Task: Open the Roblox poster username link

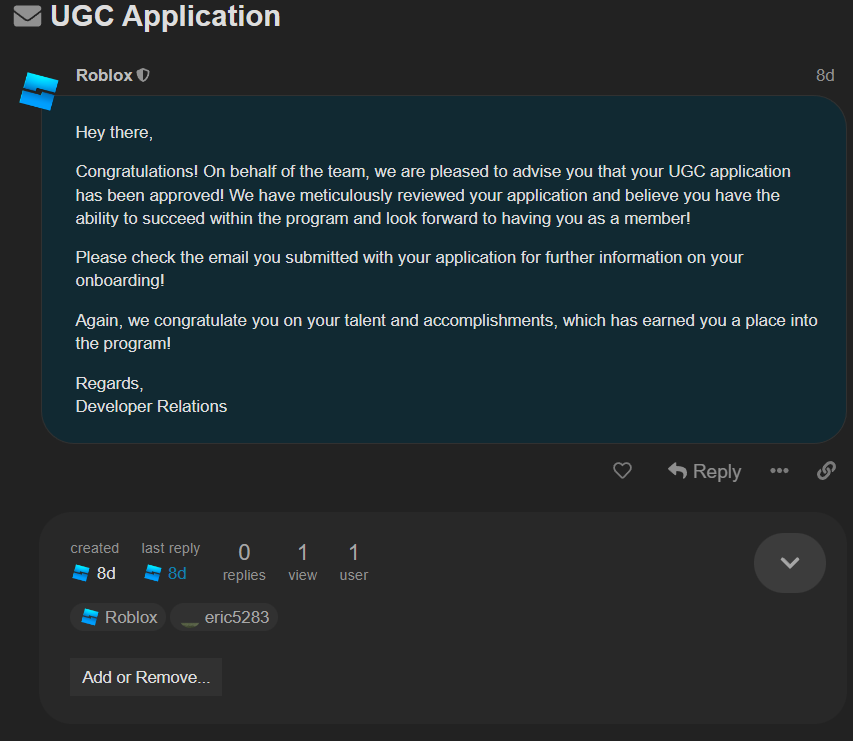Action: (x=104, y=75)
